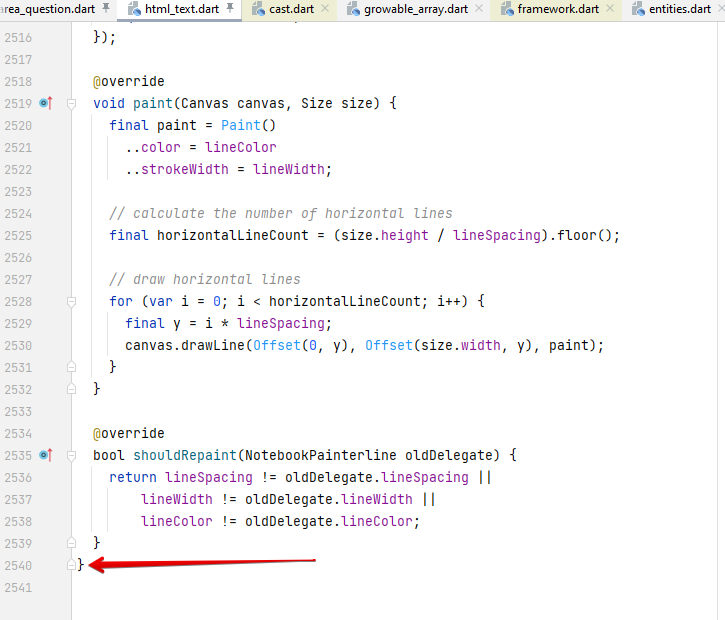Click Dart file icon on framework.dart tab
Viewport: 725px width, 620px height.
click(x=507, y=9)
